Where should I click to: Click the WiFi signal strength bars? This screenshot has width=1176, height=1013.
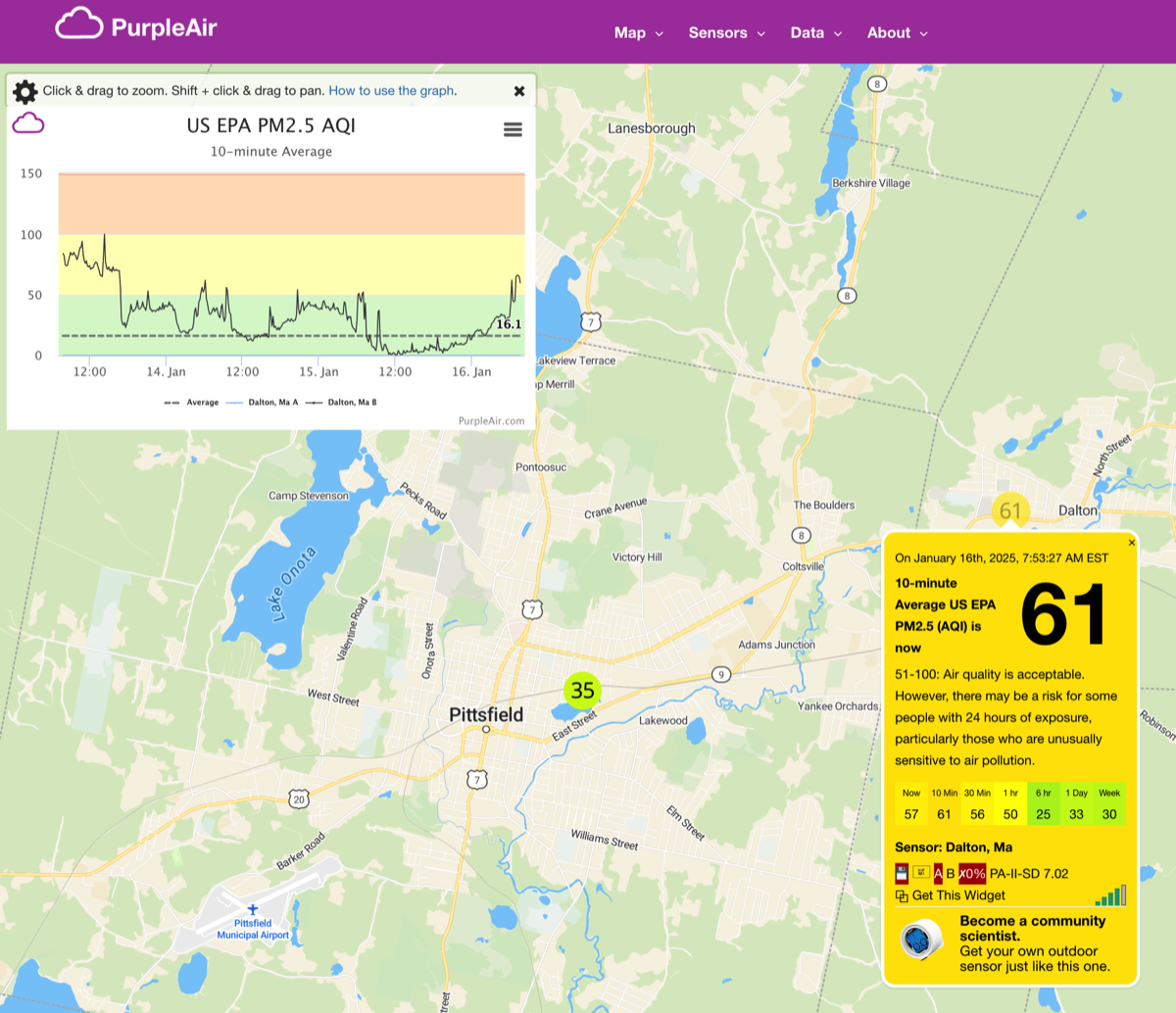point(1110,895)
